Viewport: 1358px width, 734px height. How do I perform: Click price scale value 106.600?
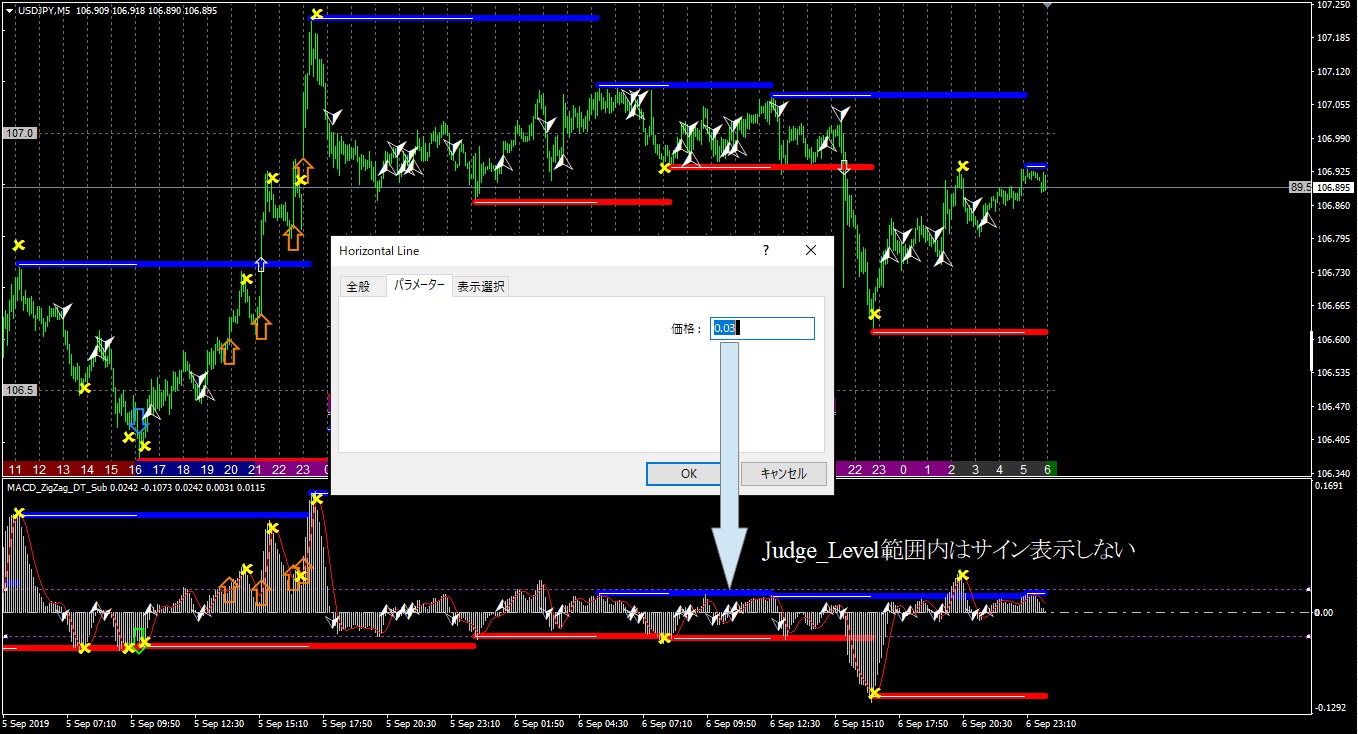(1332, 339)
